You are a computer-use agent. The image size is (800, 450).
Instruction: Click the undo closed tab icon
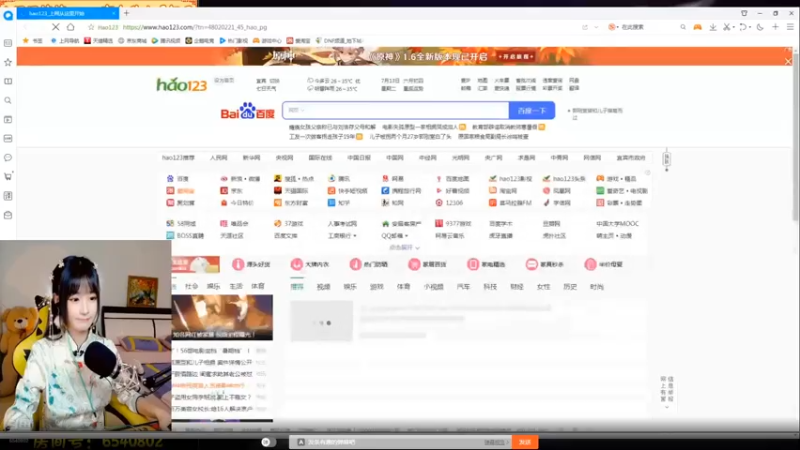742,27
